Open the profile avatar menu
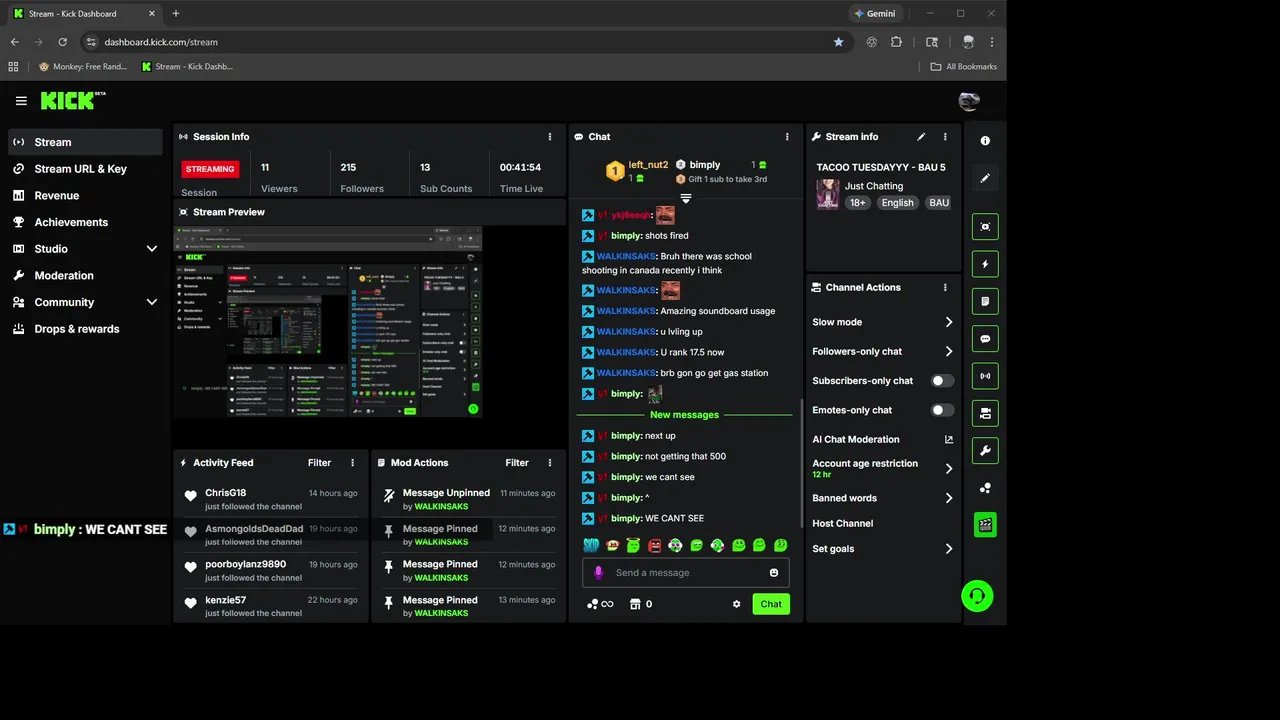Viewport: 1280px width, 720px height. [x=968, y=101]
